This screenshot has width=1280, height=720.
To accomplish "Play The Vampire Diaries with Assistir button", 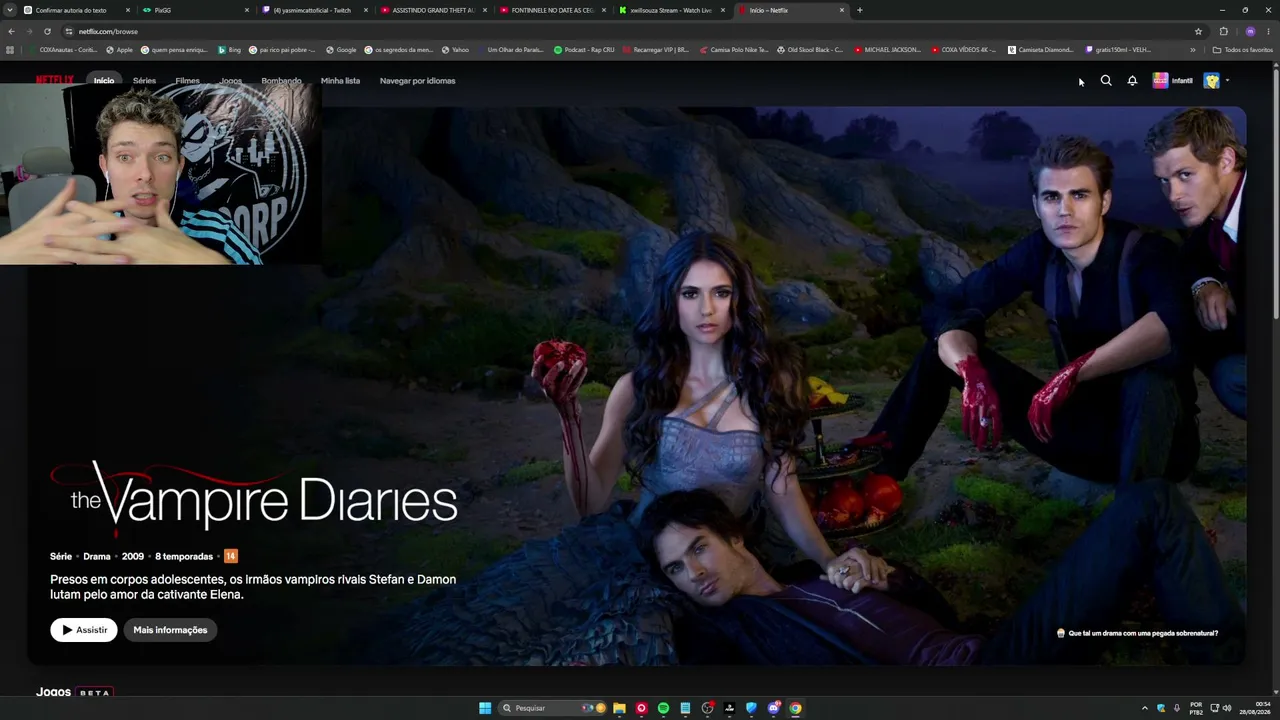I will click(x=84, y=630).
